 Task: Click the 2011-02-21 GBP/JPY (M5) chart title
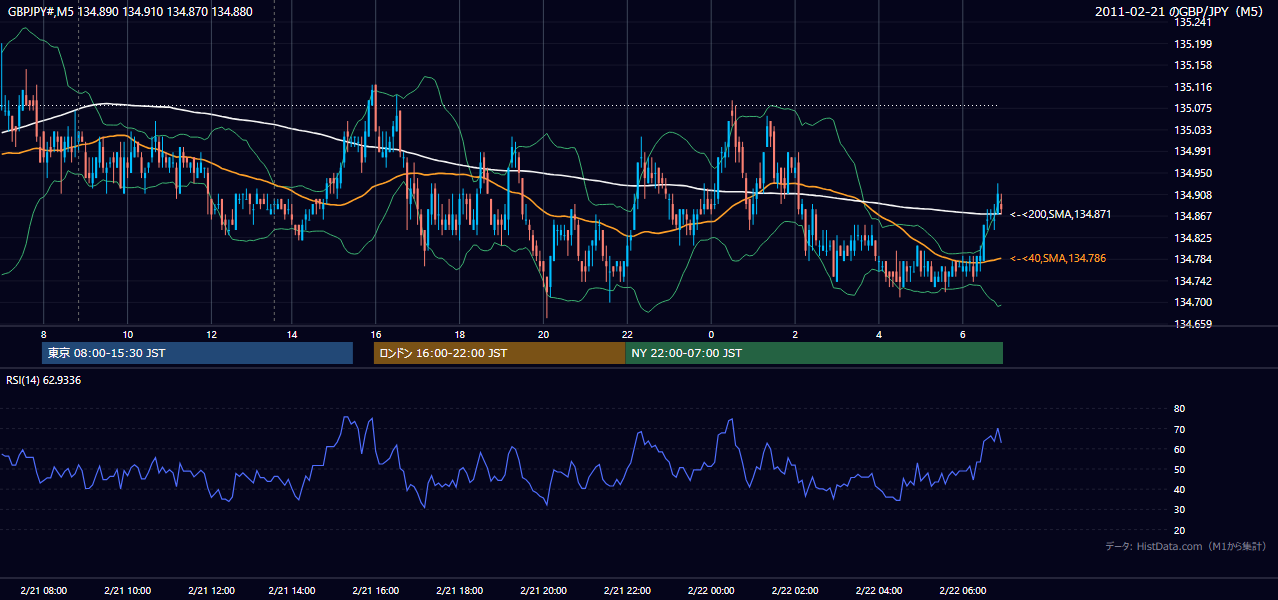pos(1180,12)
